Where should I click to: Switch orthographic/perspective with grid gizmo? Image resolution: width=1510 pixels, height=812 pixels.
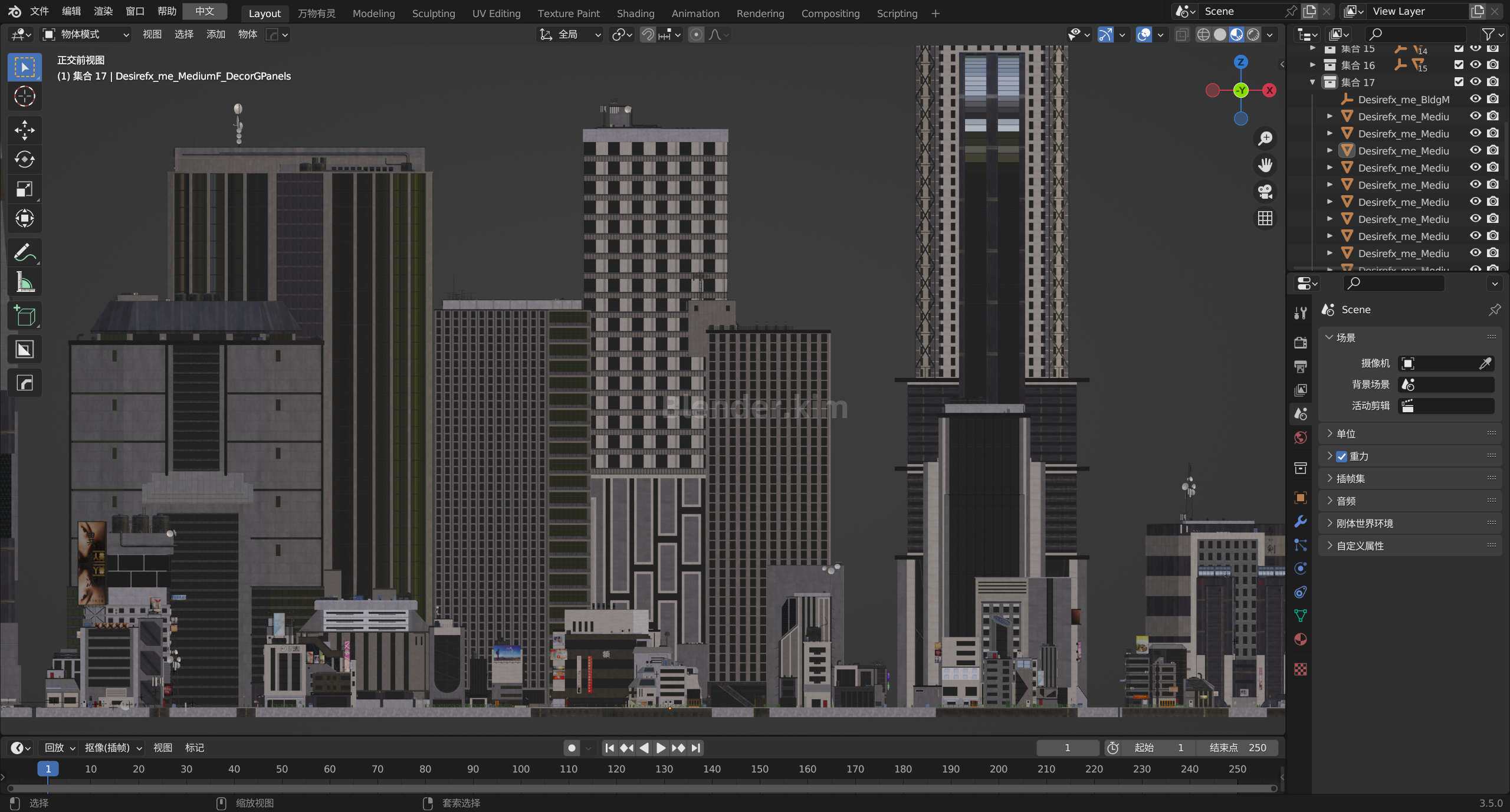coord(1265,219)
